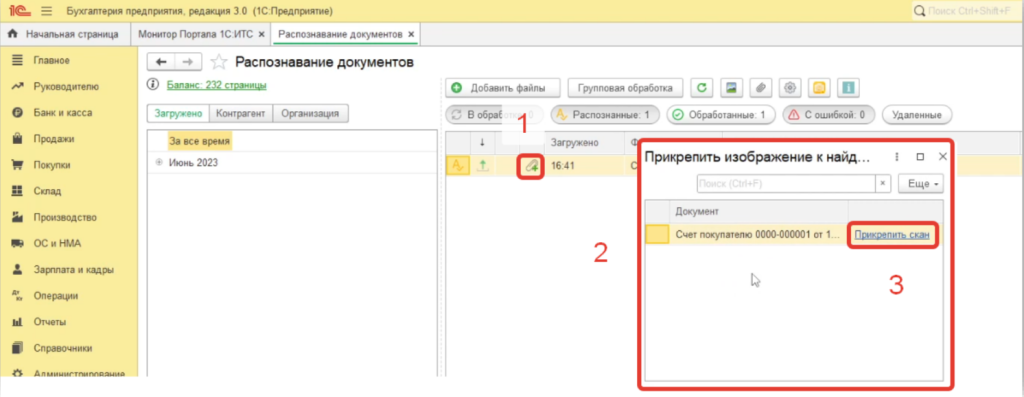Select the За все время row
Image resolution: width=1024 pixels, height=397 pixels.
(199, 141)
